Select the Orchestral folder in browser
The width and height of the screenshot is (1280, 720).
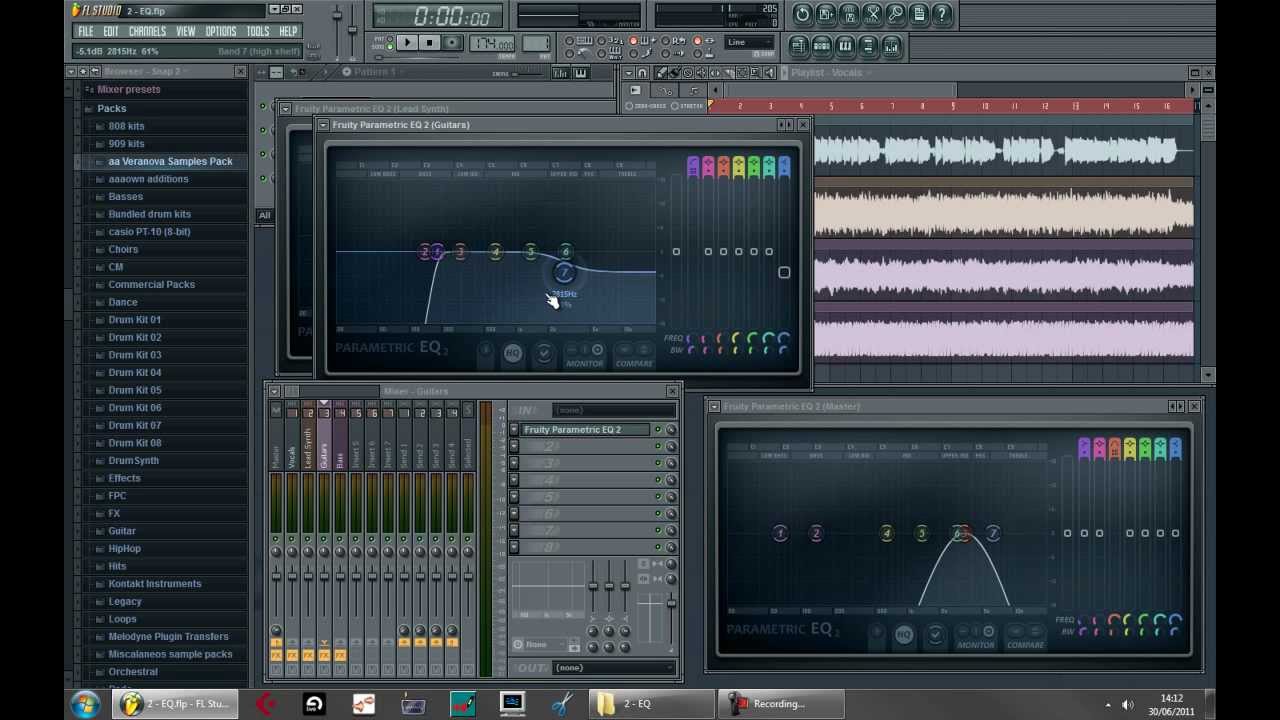[x=132, y=672]
